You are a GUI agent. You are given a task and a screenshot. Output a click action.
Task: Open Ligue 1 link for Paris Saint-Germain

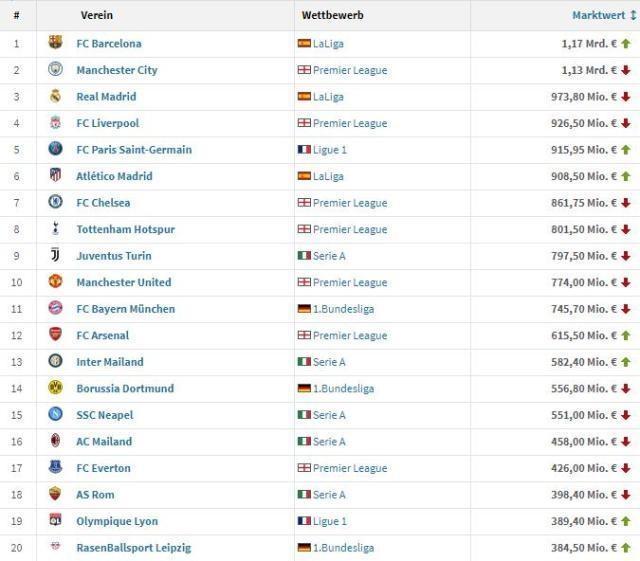[x=330, y=149]
